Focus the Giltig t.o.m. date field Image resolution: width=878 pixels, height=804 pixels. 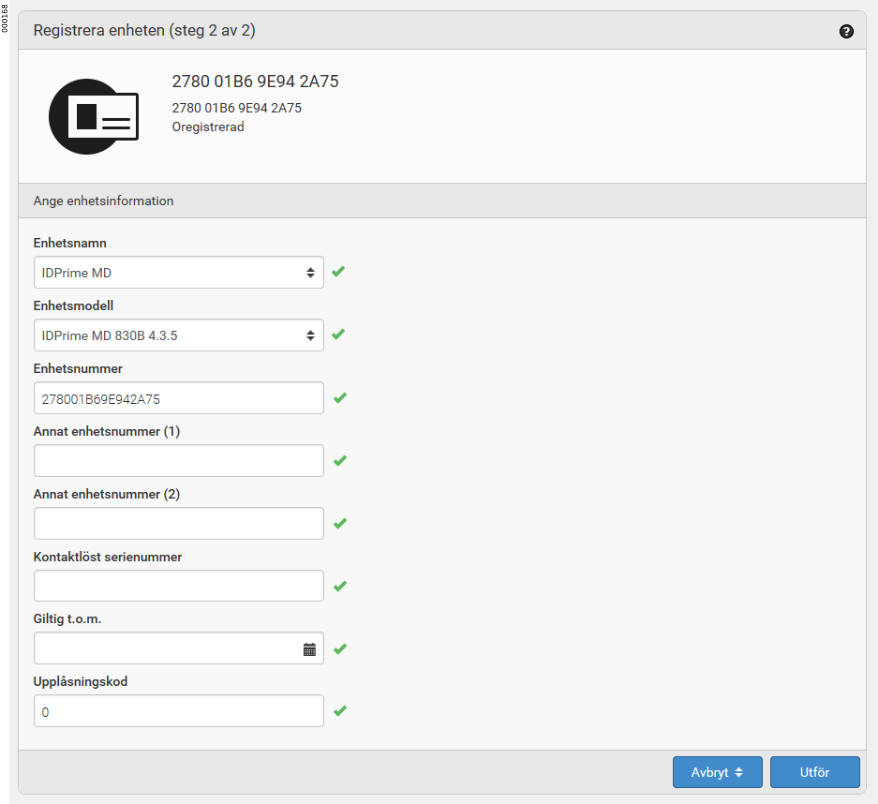click(165, 649)
